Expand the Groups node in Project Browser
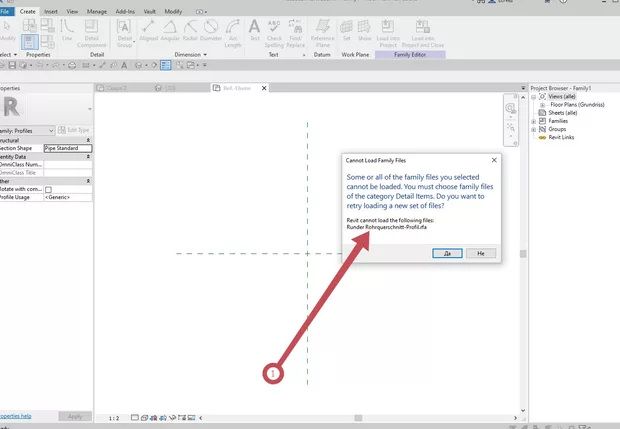This screenshot has width=620, height=429. pyautogui.click(x=533, y=128)
